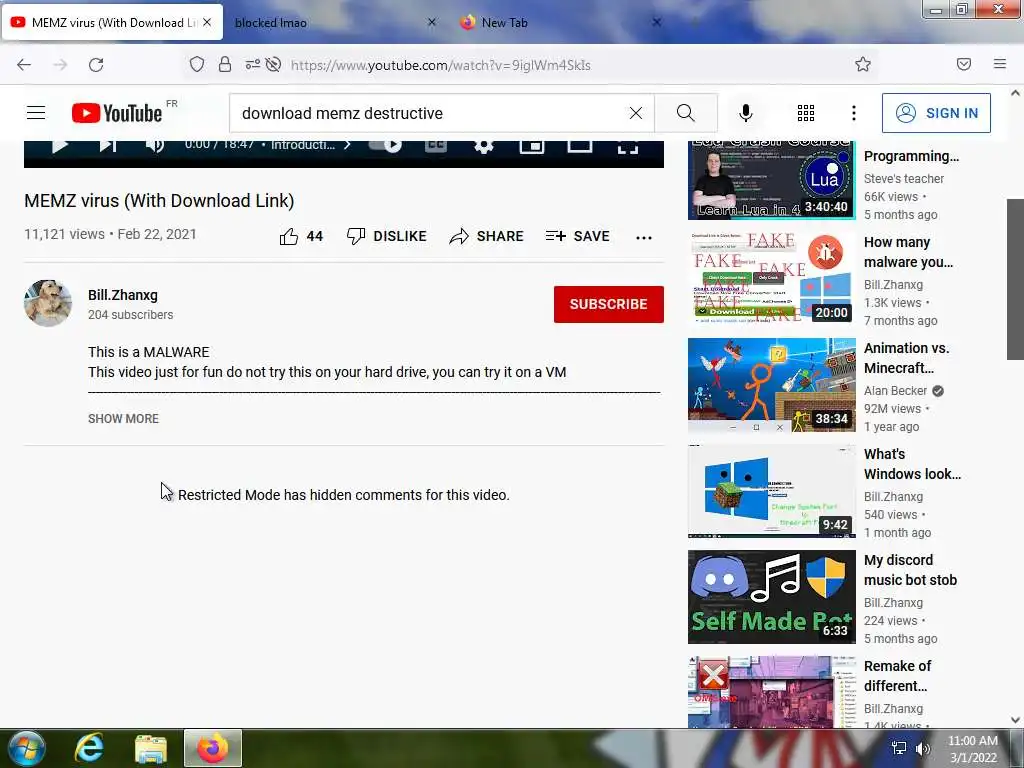1024x768 pixels.
Task: Go back with the browser back arrow
Action: tap(24, 65)
